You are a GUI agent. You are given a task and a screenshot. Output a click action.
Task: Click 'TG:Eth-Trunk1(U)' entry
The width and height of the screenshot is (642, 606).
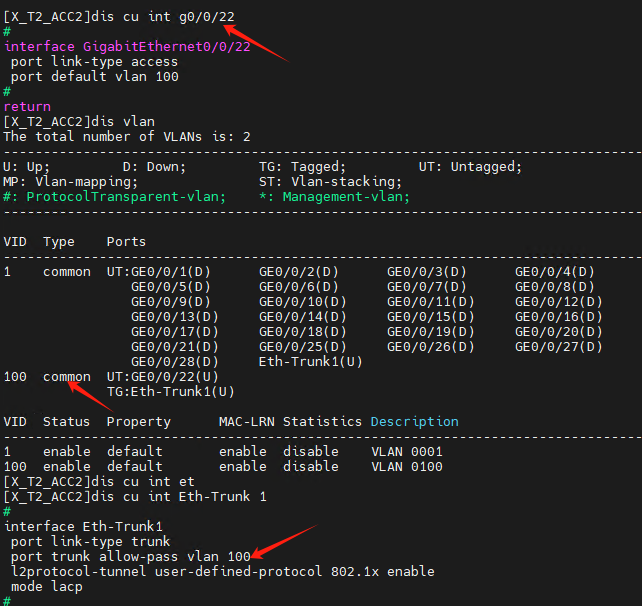coord(170,392)
